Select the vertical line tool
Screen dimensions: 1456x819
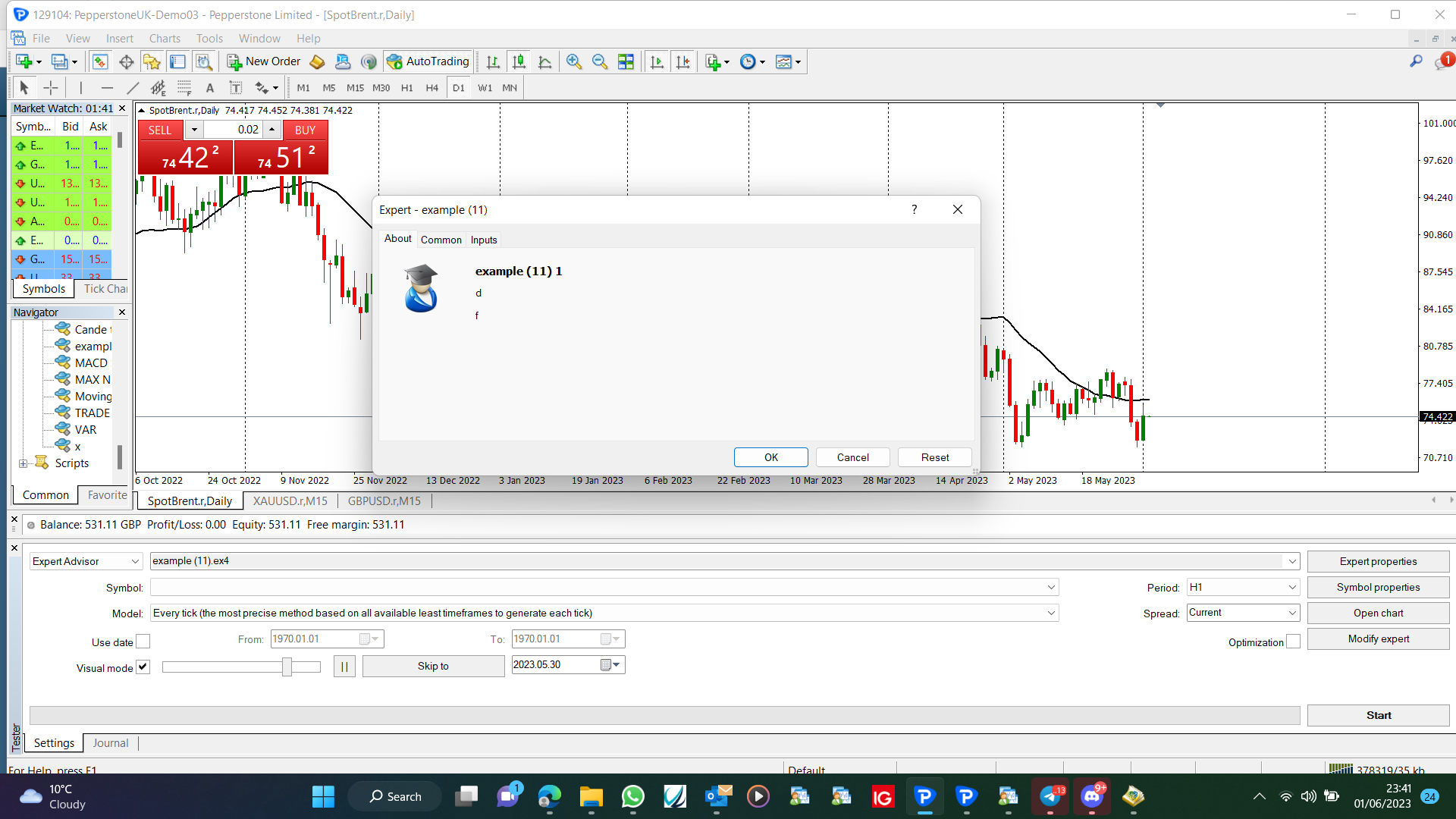pos(80,88)
